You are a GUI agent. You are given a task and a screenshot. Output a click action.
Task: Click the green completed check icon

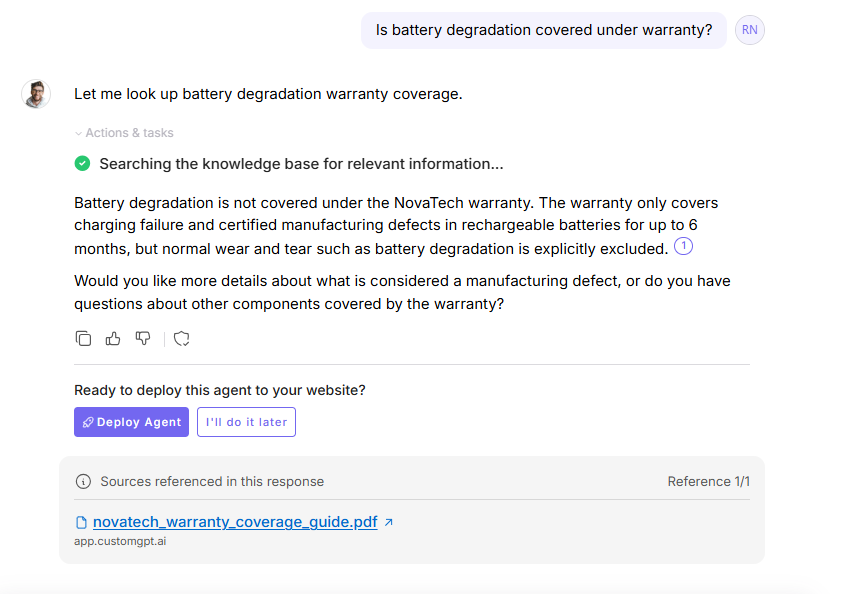coord(82,164)
